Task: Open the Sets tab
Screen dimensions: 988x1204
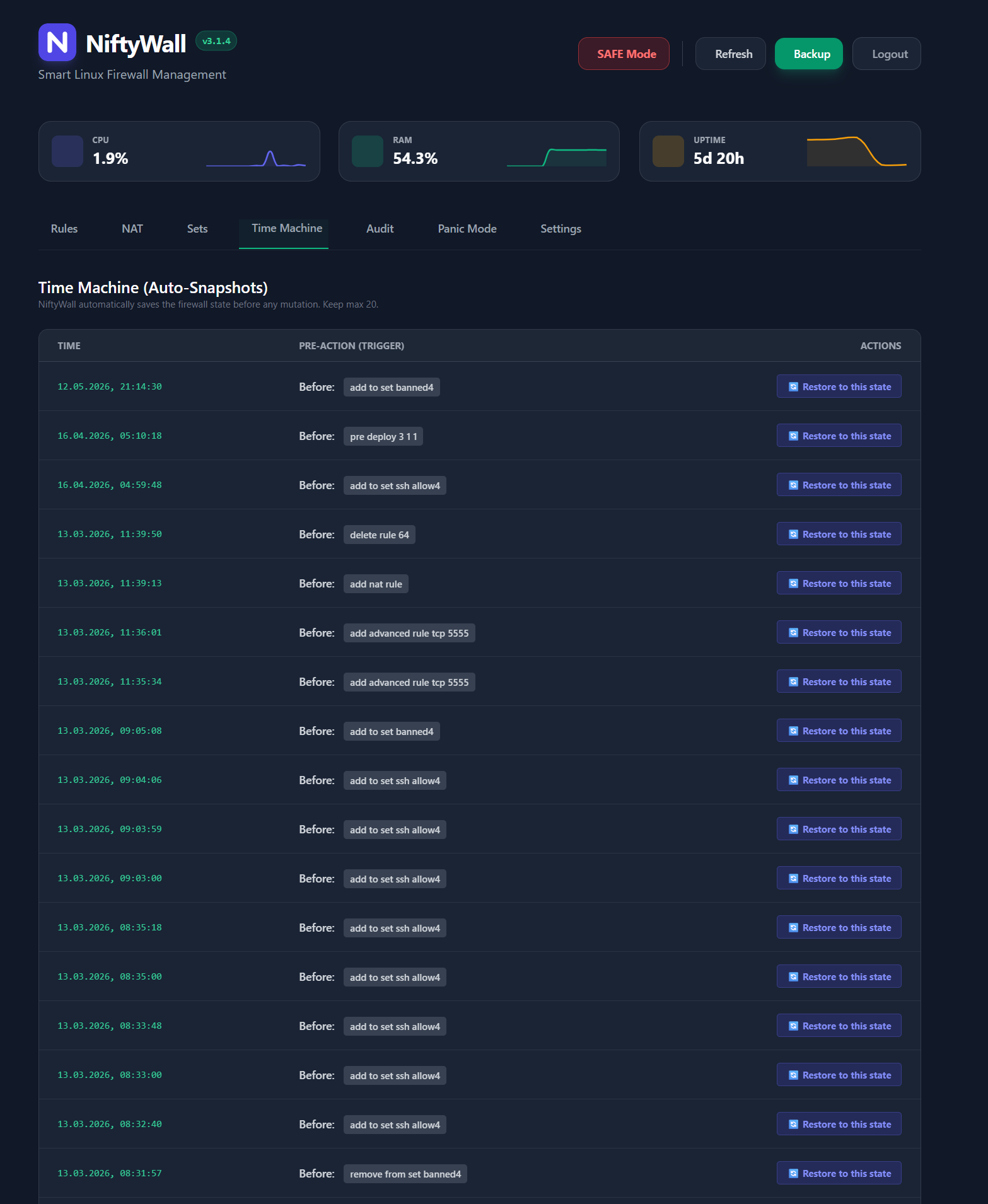Action: pos(197,229)
